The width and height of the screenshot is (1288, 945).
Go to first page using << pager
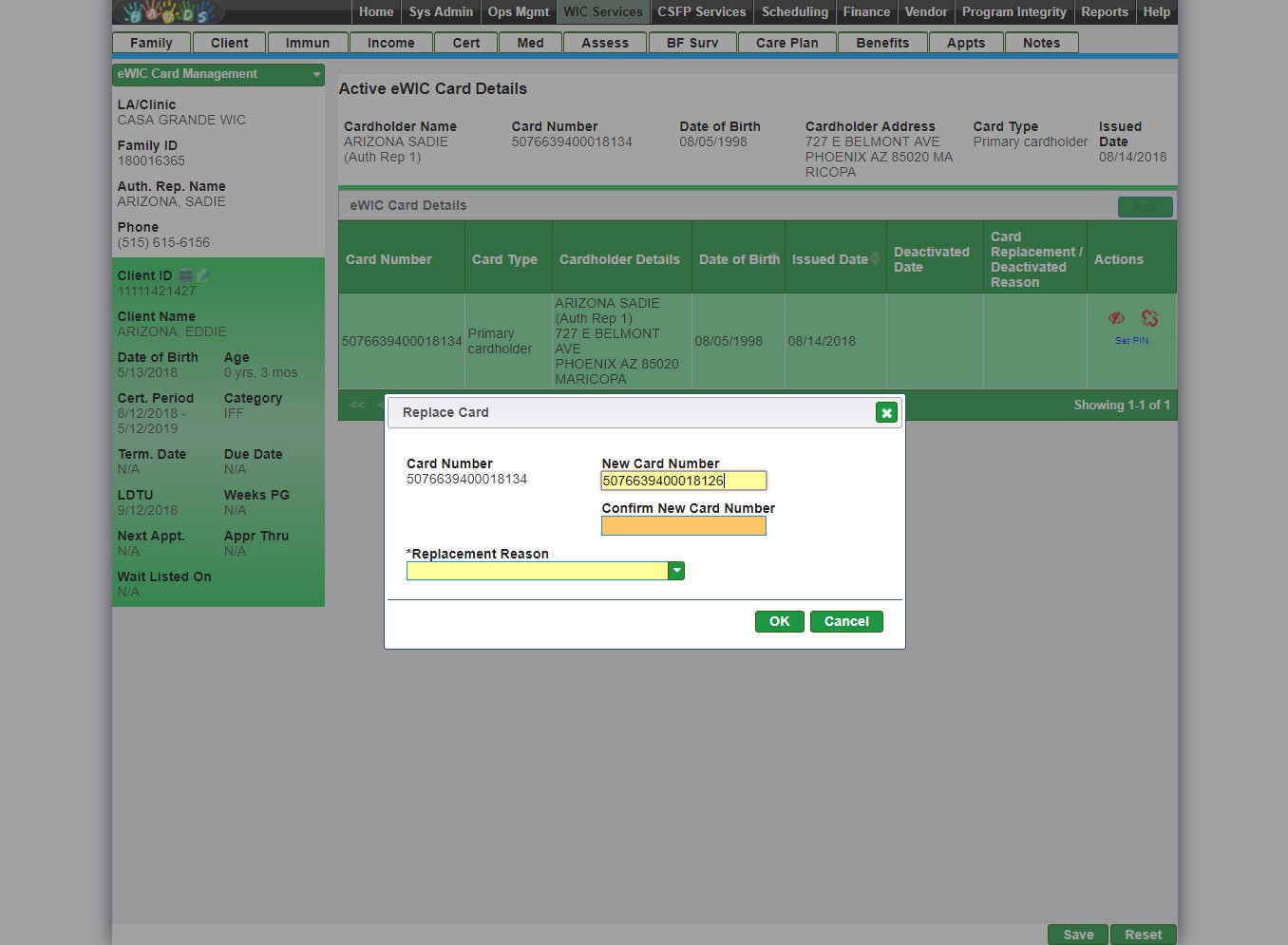(357, 406)
